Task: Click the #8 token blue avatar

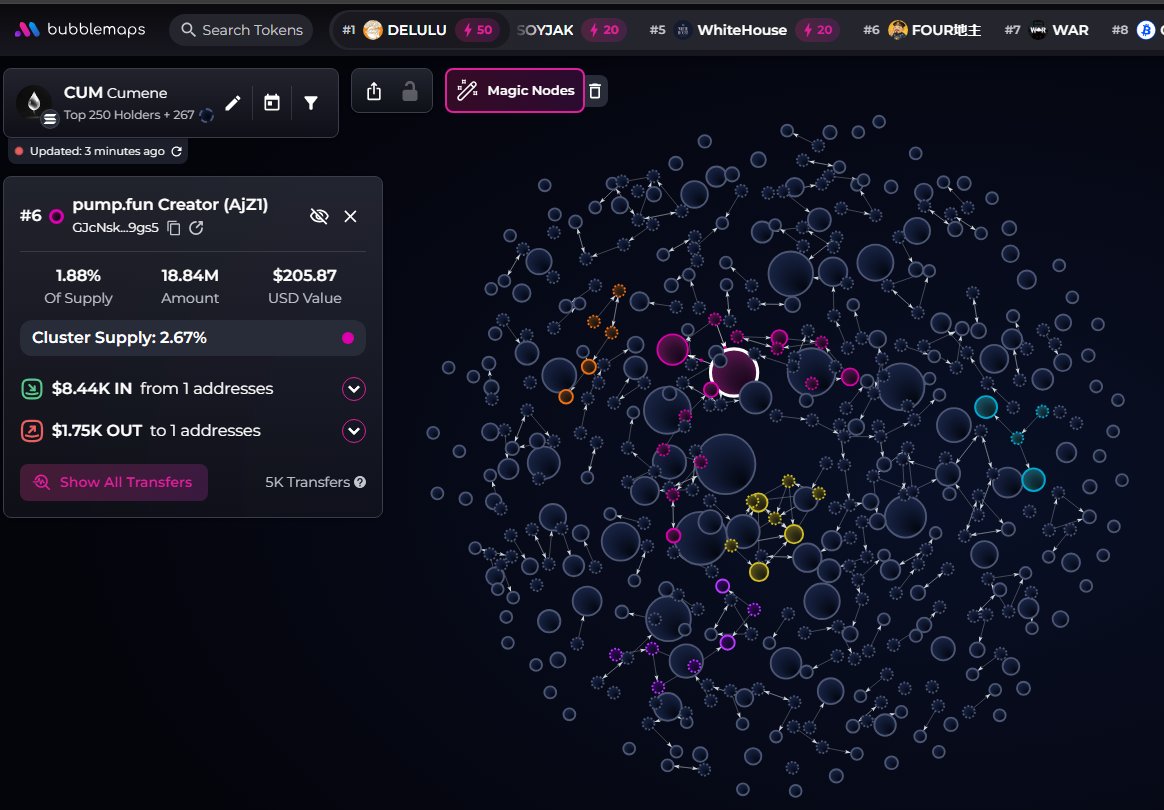Action: pos(1146,30)
